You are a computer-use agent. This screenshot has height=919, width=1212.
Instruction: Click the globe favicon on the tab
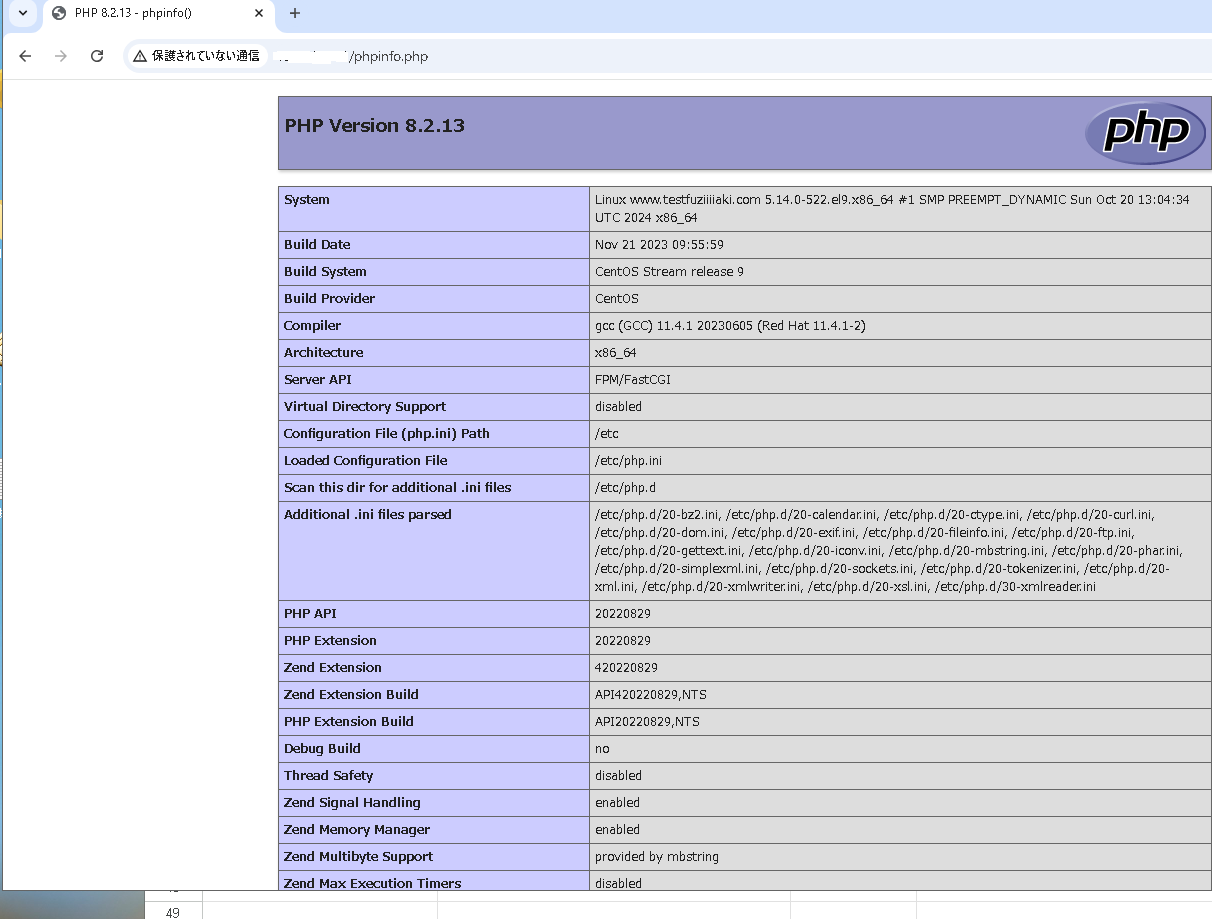[x=57, y=15]
